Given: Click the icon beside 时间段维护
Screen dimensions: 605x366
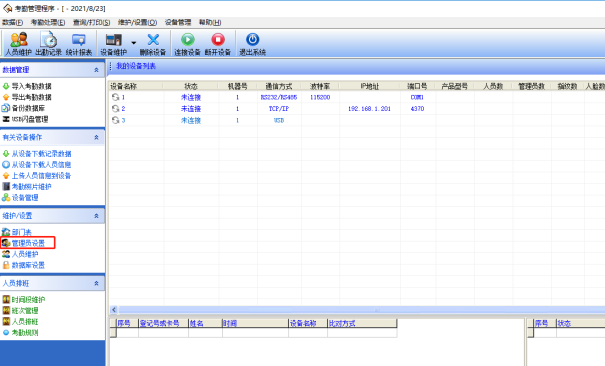Looking at the screenshot, I should point(6,299).
